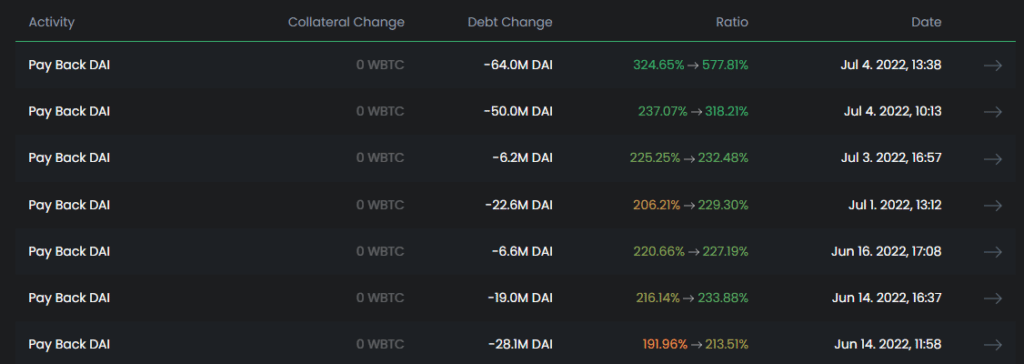Sort by Collateral Change column header

[x=346, y=22]
